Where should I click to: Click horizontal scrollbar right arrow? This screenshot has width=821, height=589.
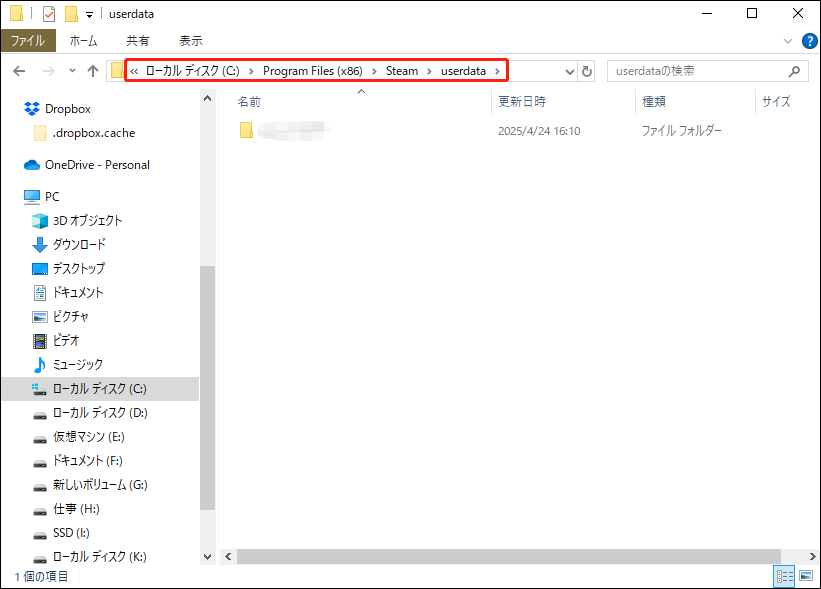[x=812, y=557]
